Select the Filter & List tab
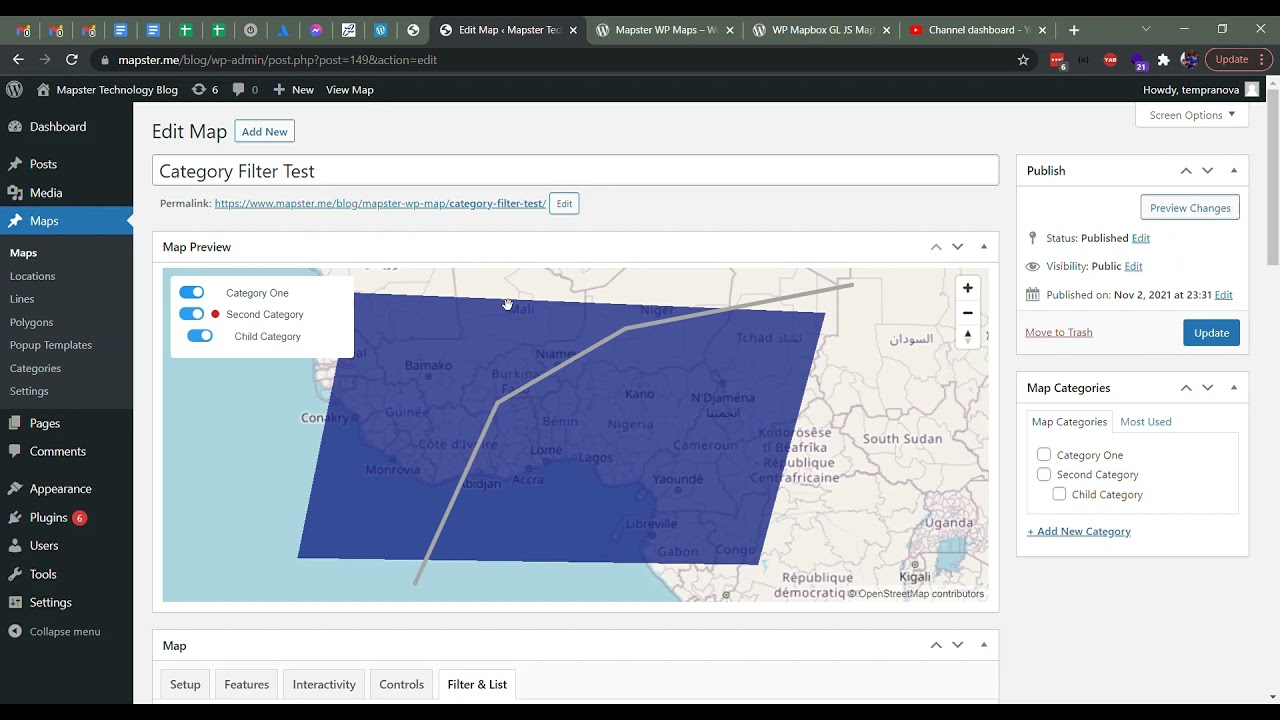Viewport: 1280px width, 720px height. point(477,685)
